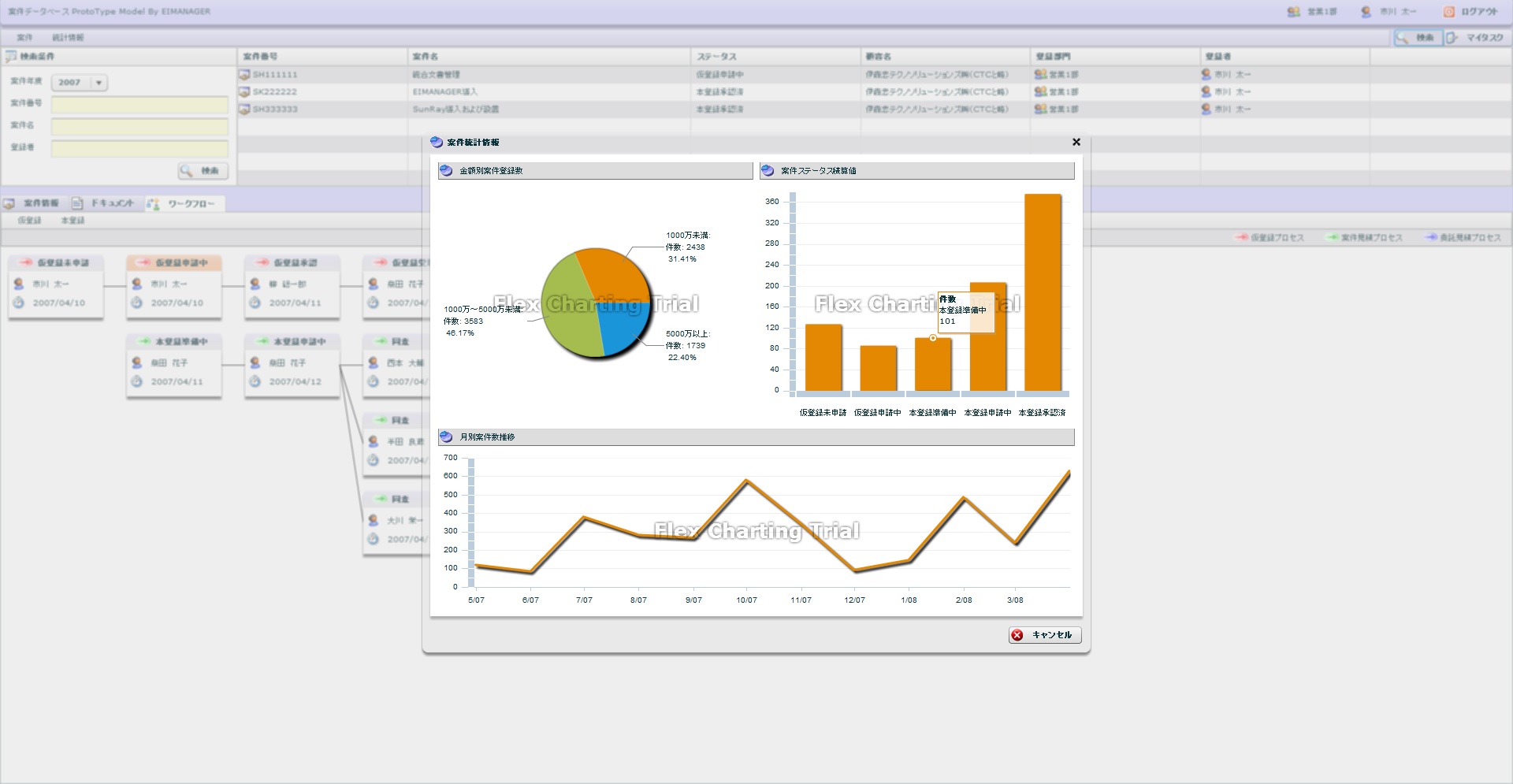Screen dimensions: 1513x784
Task: Click the ログアウト link
Action: point(1479,11)
